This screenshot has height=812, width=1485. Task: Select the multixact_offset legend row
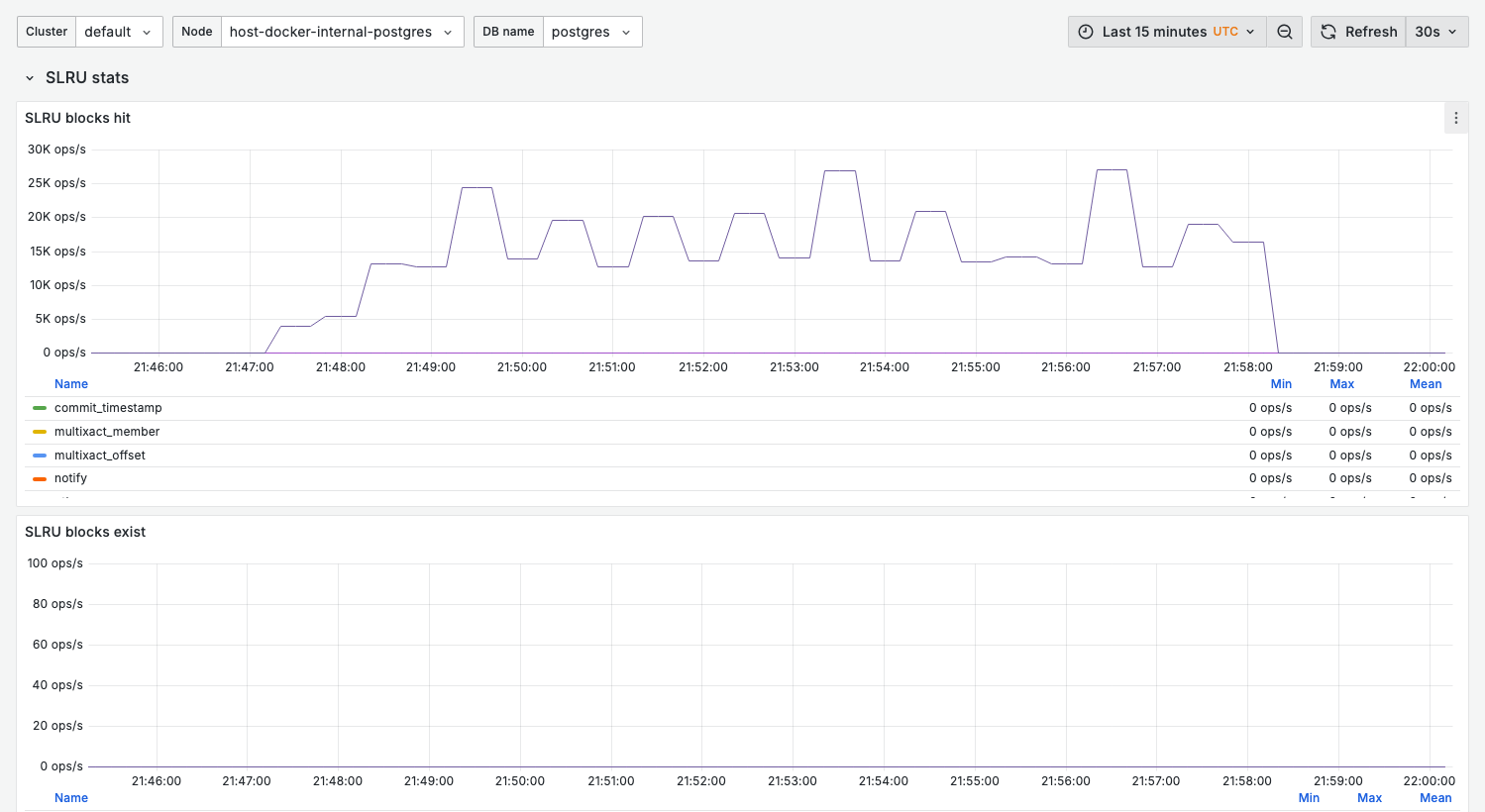pos(100,455)
